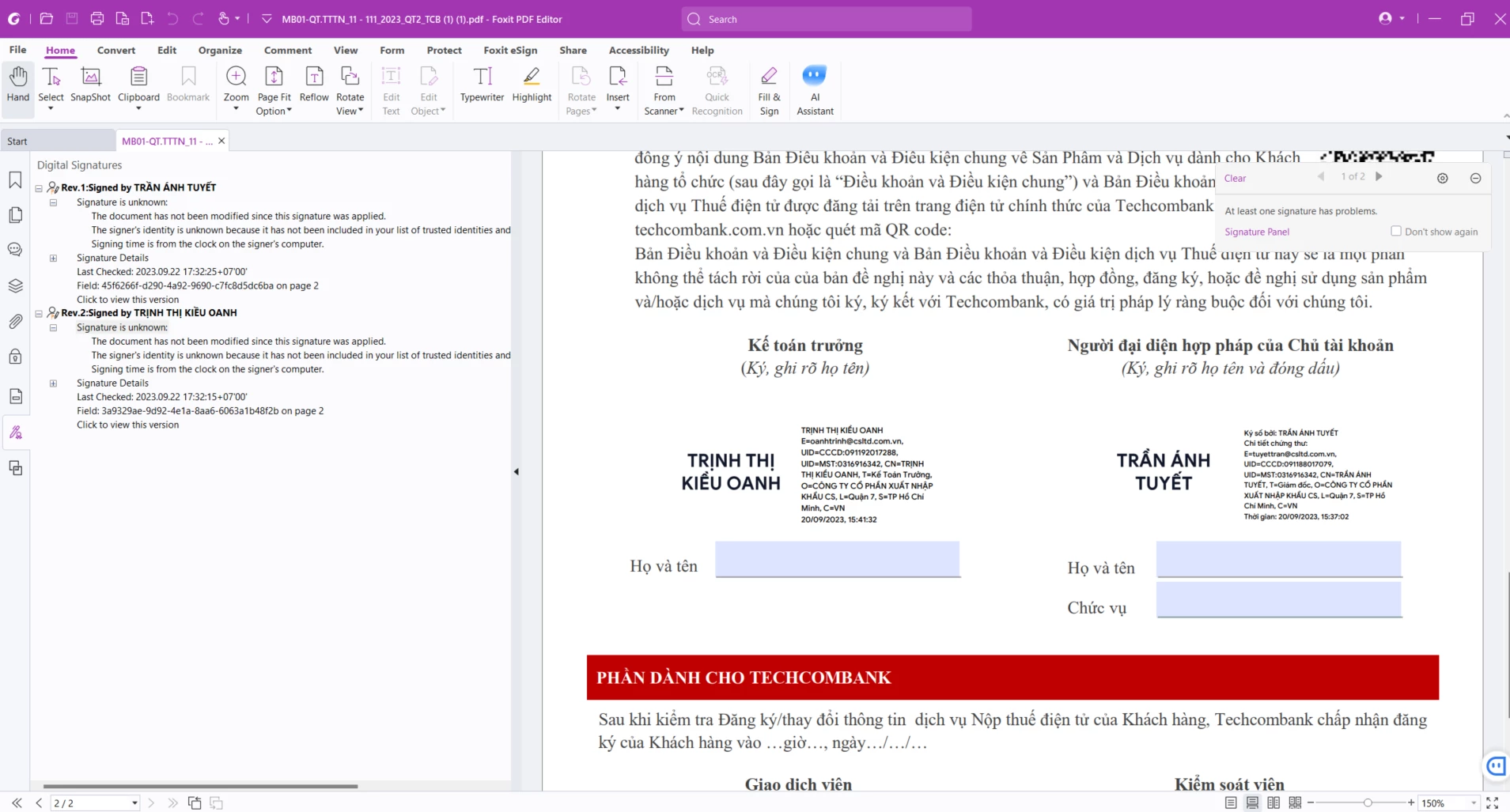Open the Clipboard tool
The height and width of the screenshot is (812, 1510).
138,88
